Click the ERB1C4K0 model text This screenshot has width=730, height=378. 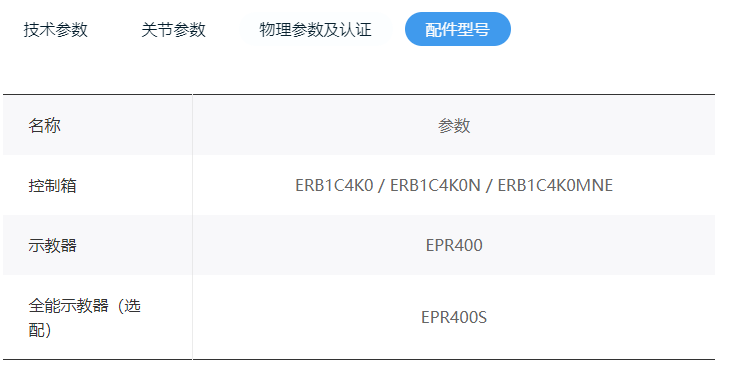tap(334, 185)
